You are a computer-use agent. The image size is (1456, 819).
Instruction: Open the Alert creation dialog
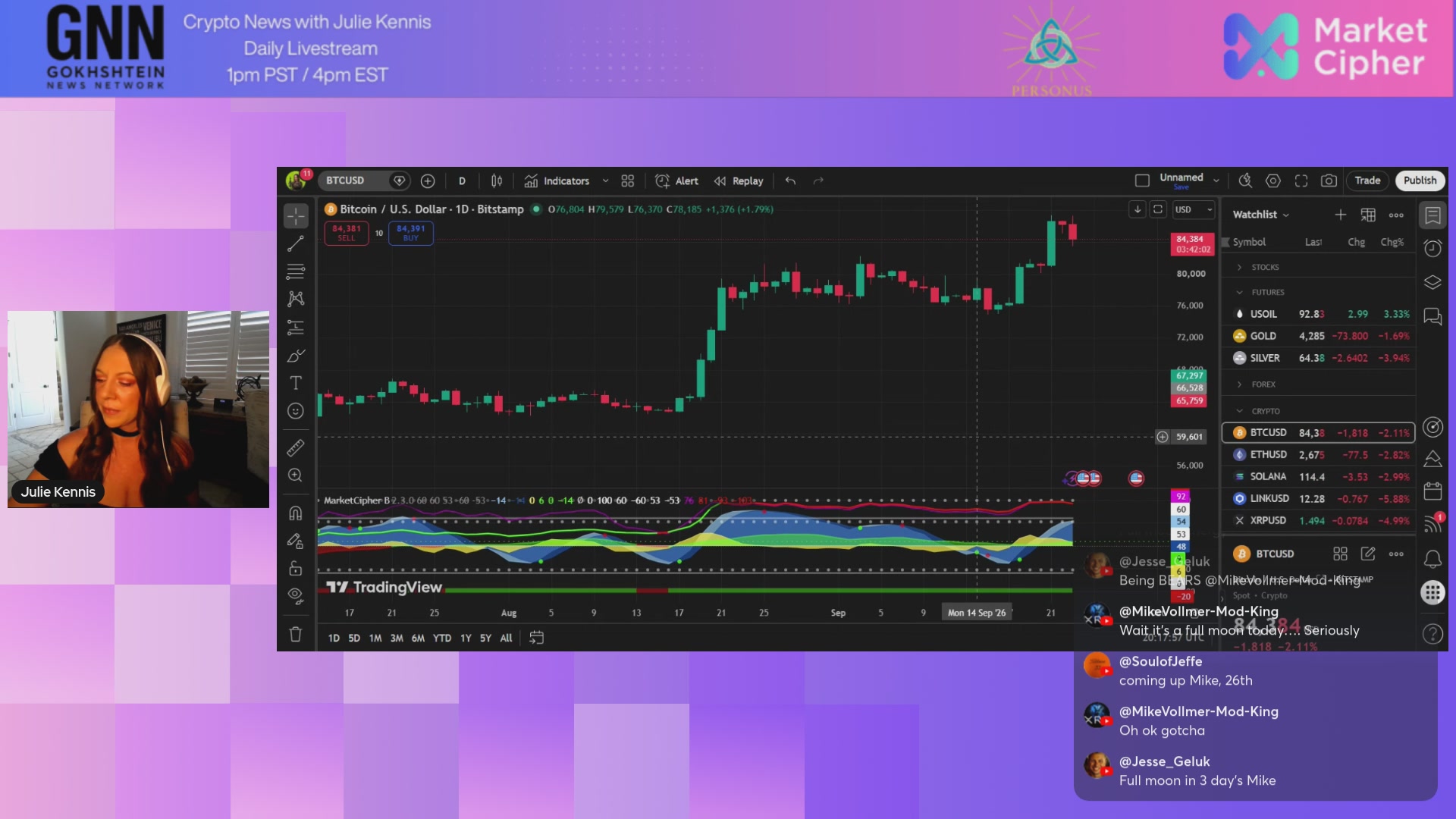pyautogui.click(x=676, y=180)
